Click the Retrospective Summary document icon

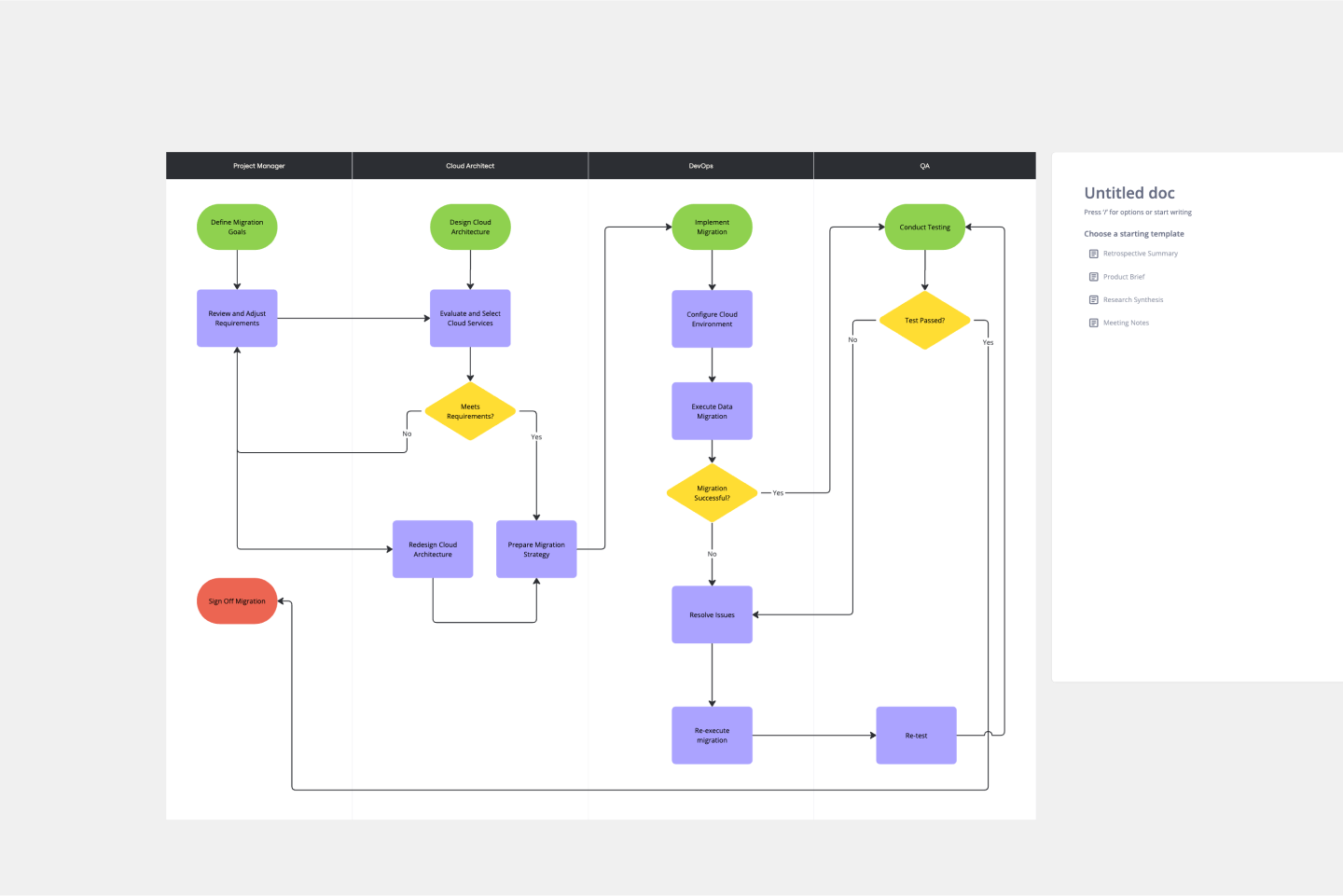point(1093,253)
